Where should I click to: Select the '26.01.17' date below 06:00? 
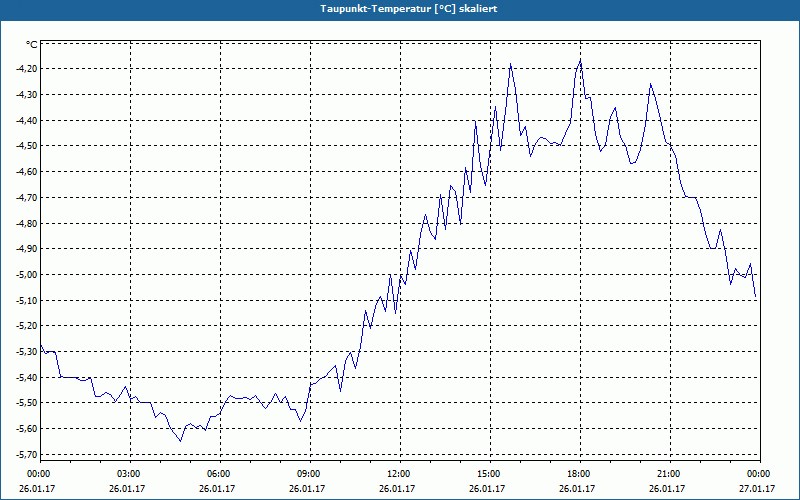[217, 489]
